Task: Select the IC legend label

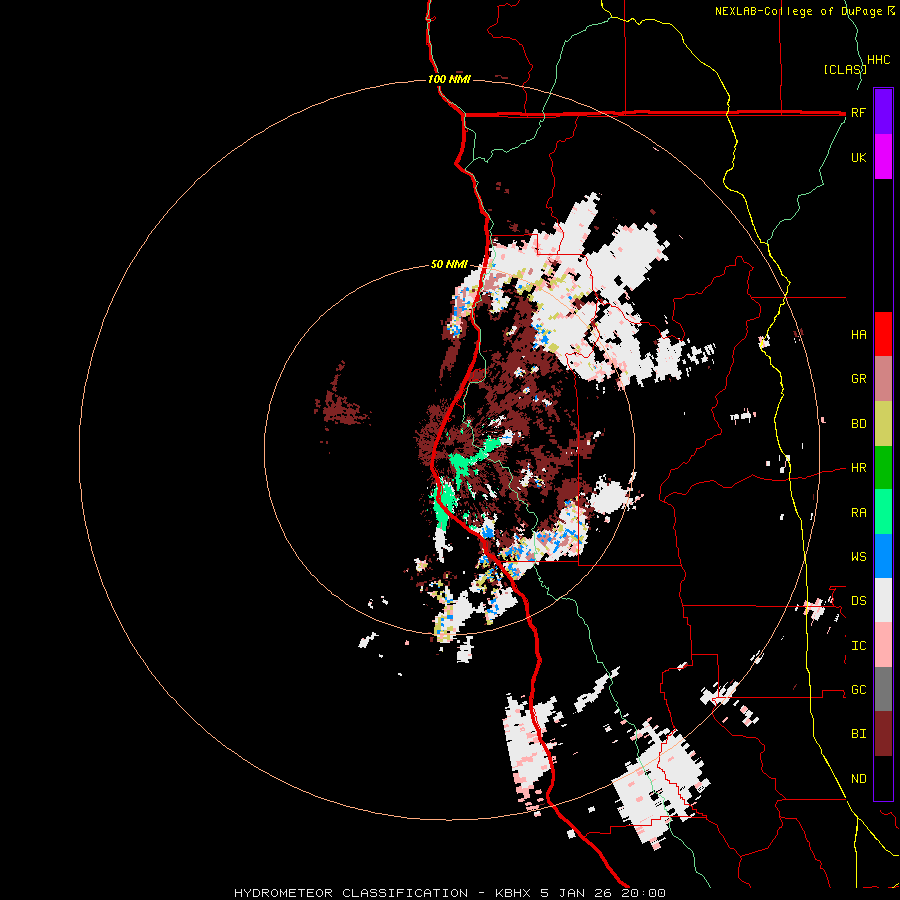Action: 859,646
